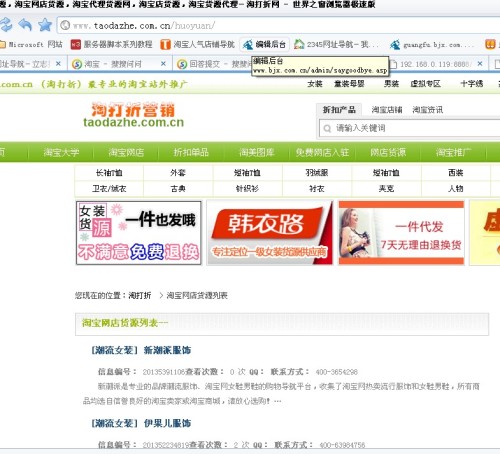
Task: Open the 折扣单品 nav menu
Action: pyautogui.click(x=191, y=153)
